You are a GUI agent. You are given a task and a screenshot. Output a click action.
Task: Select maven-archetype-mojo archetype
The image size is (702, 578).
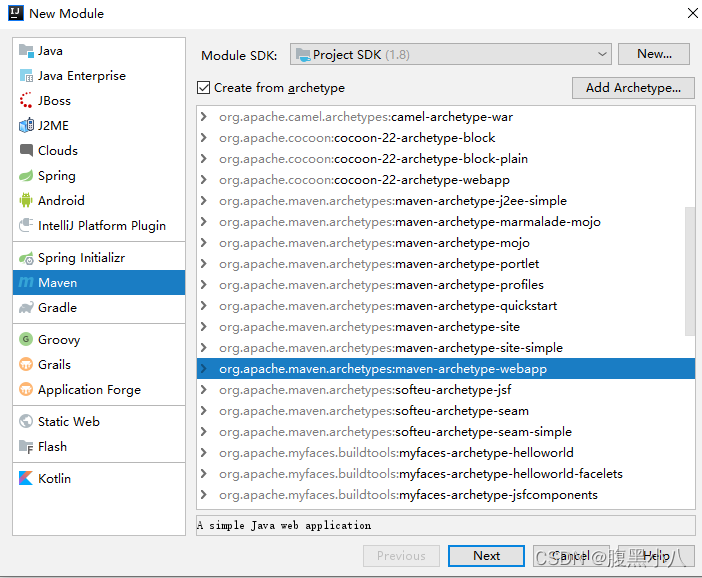click(x=445, y=243)
